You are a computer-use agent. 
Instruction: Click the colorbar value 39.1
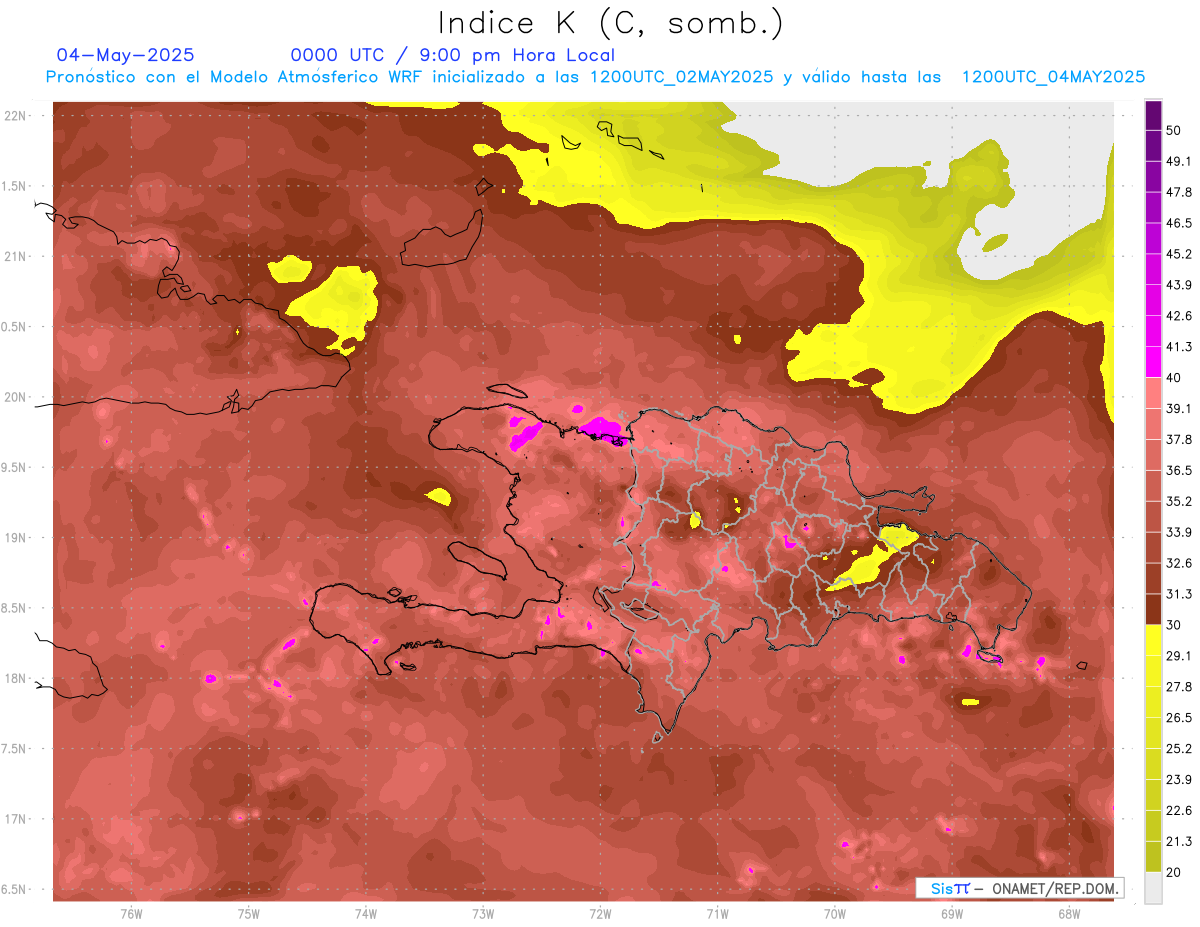click(1179, 408)
